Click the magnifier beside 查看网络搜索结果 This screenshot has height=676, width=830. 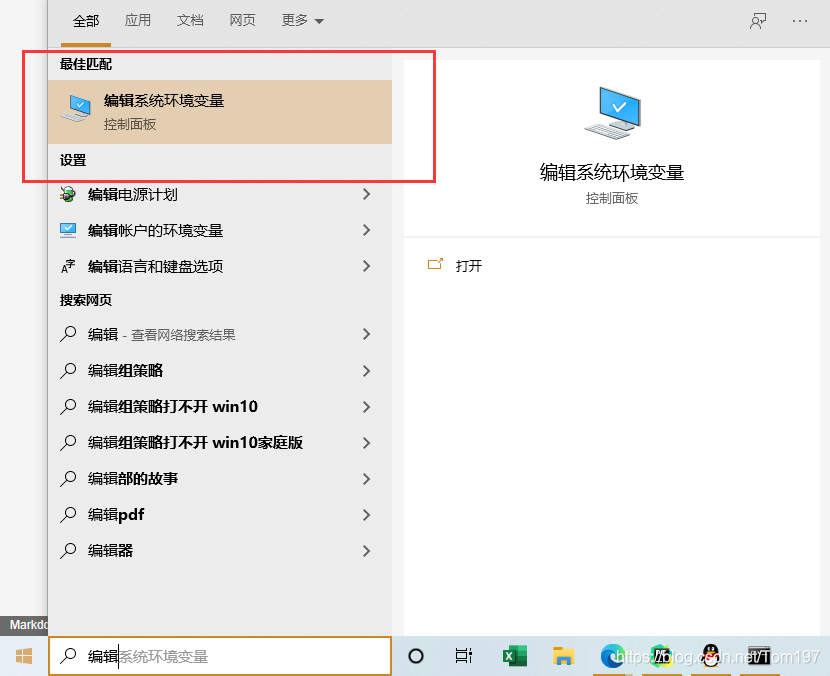click(x=68, y=334)
